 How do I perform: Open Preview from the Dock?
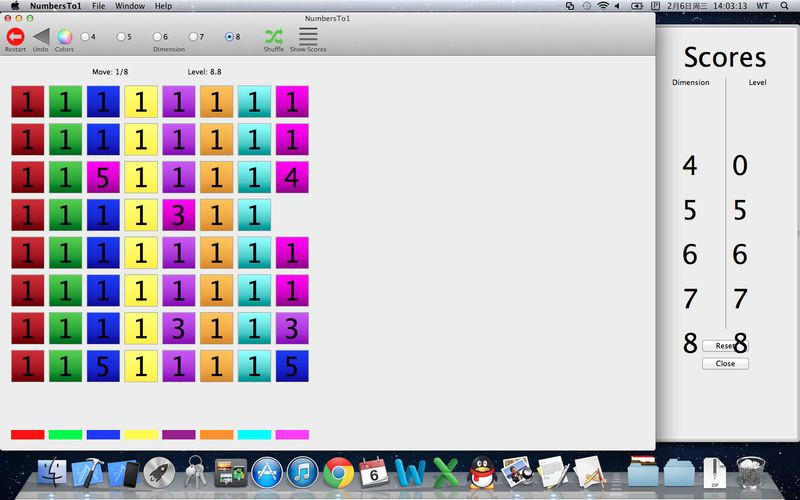click(x=517, y=472)
